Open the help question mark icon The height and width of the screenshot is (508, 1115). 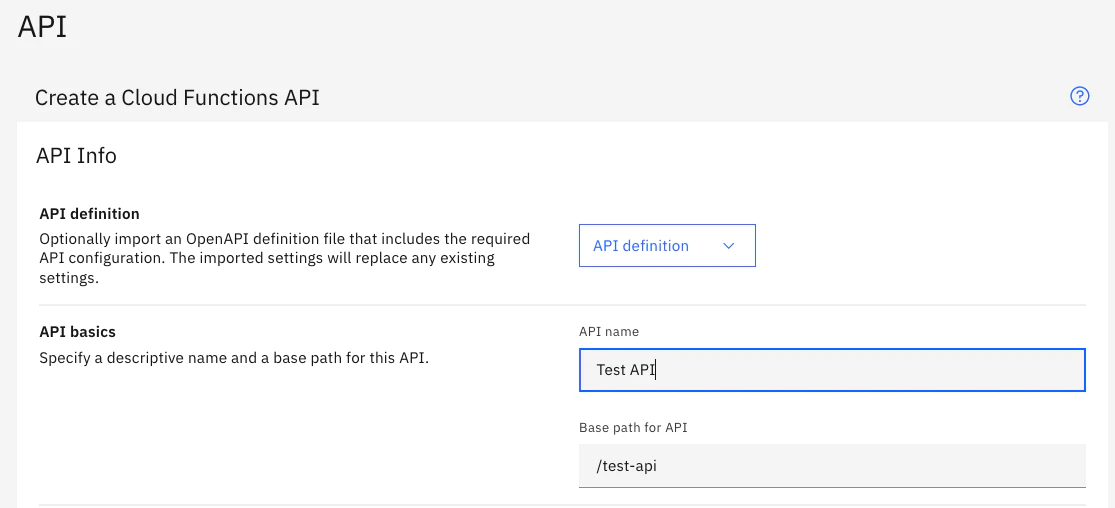click(x=1079, y=96)
